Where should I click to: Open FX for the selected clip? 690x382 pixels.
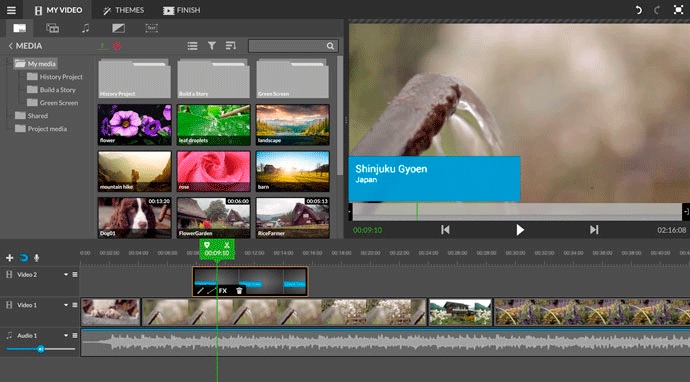(223, 290)
